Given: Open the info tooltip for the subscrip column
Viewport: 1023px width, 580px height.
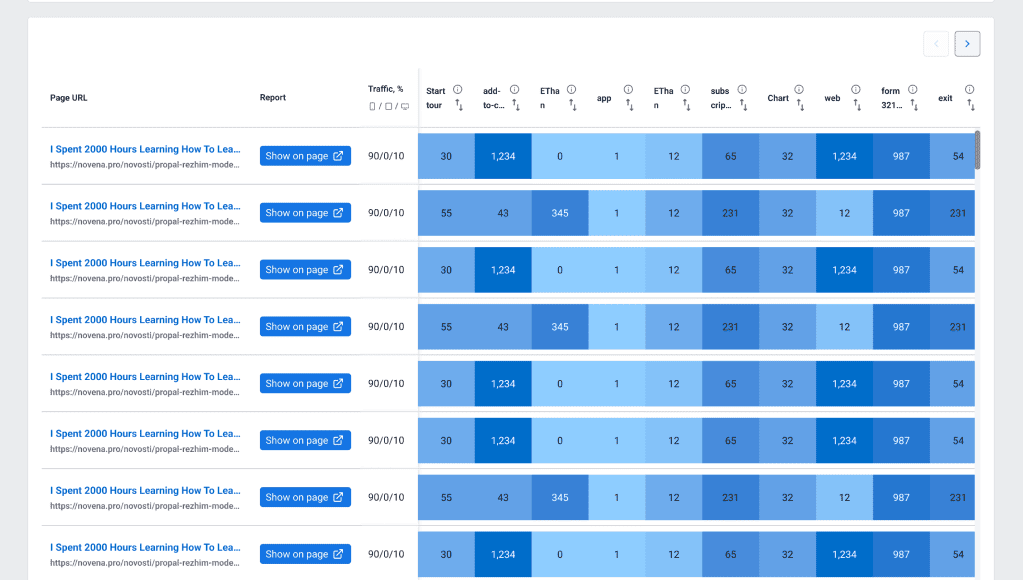Looking at the screenshot, I should point(742,89).
